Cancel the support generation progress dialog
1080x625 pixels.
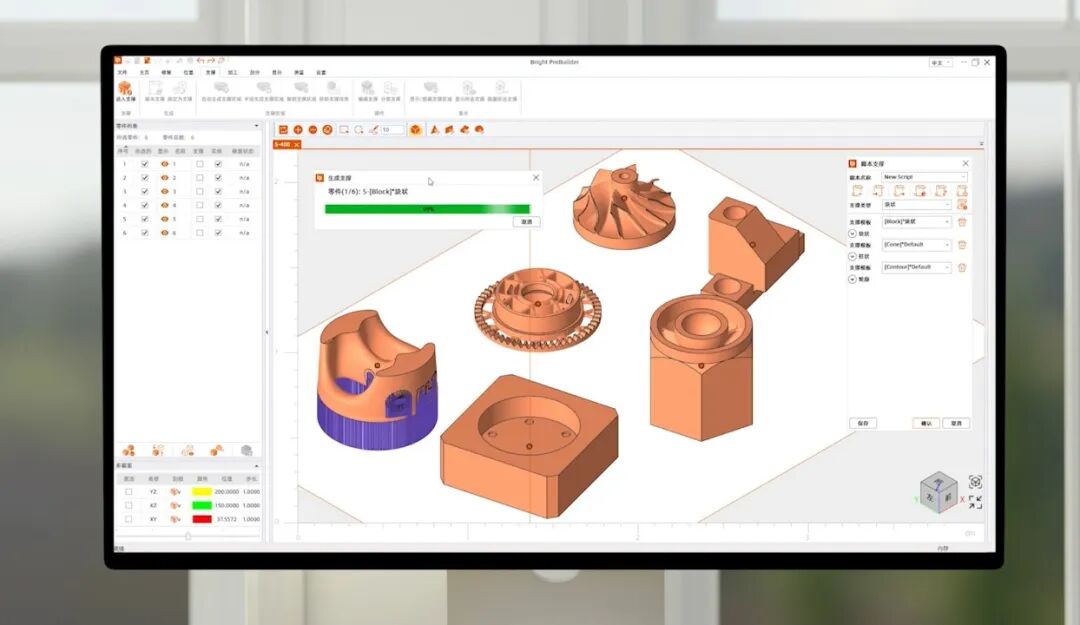[x=527, y=222]
